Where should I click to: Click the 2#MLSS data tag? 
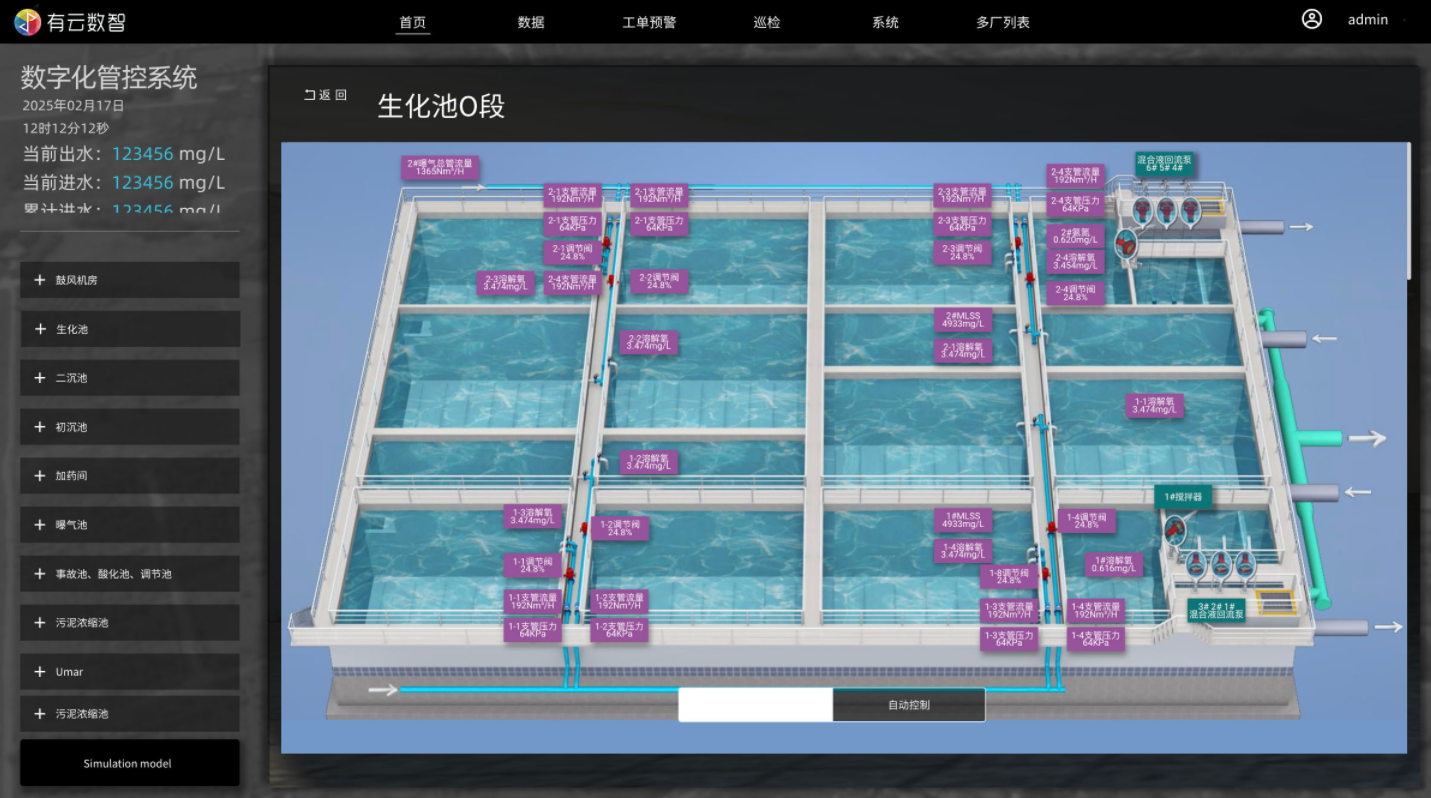(x=963, y=320)
